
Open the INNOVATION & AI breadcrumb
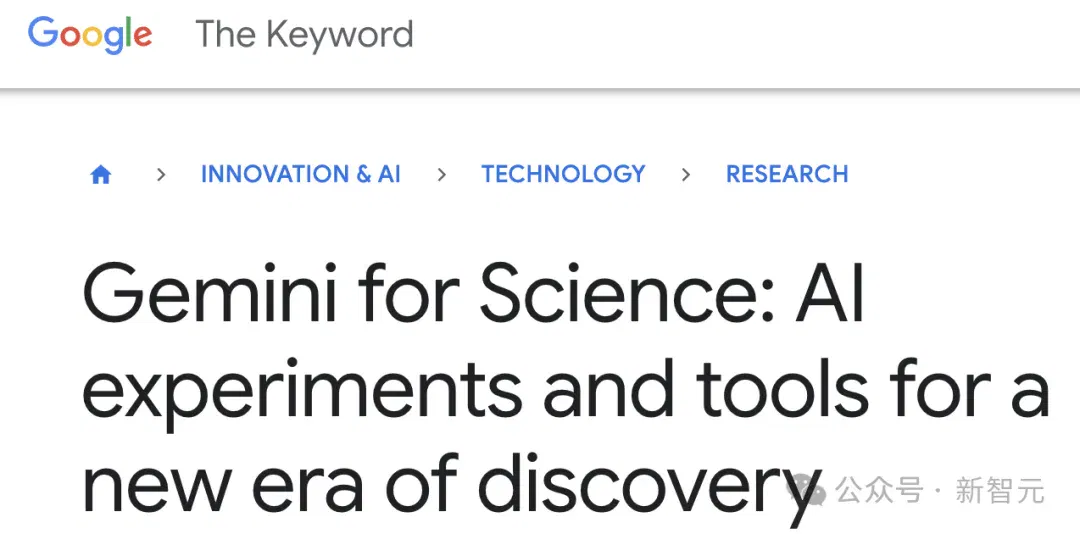[300, 174]
